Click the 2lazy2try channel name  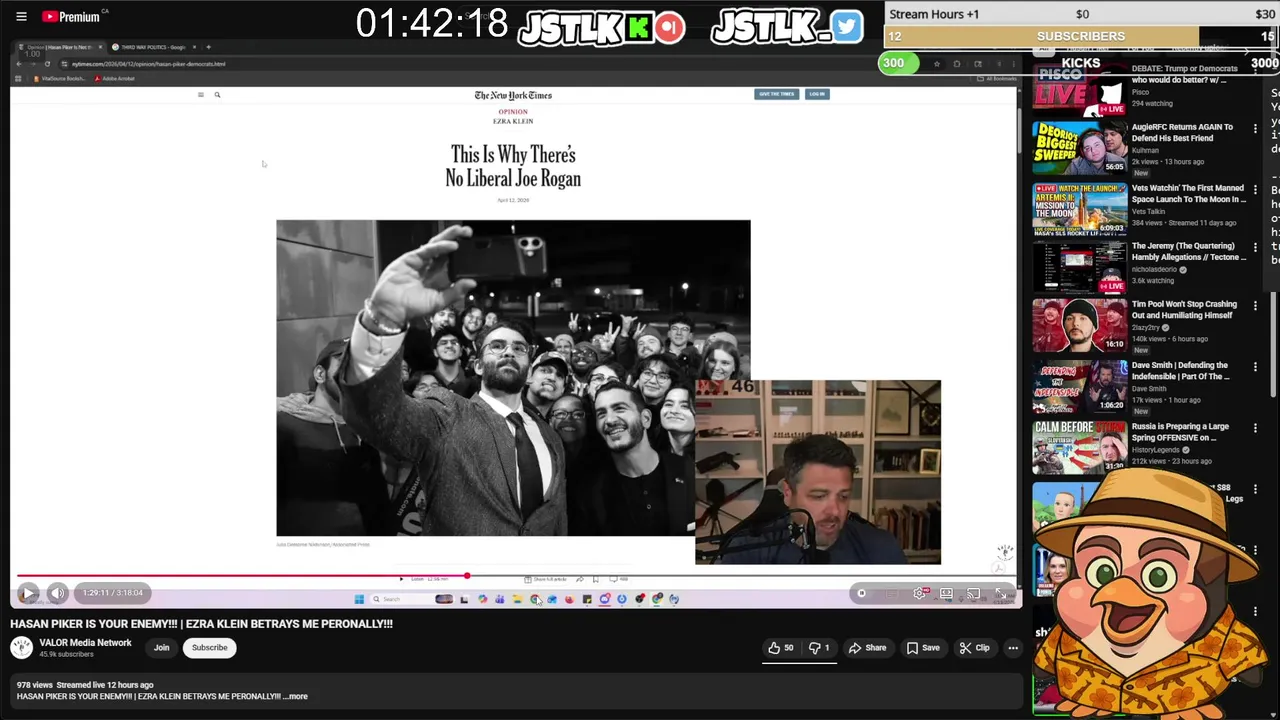pyautogui.click(x=1147, y=327)
